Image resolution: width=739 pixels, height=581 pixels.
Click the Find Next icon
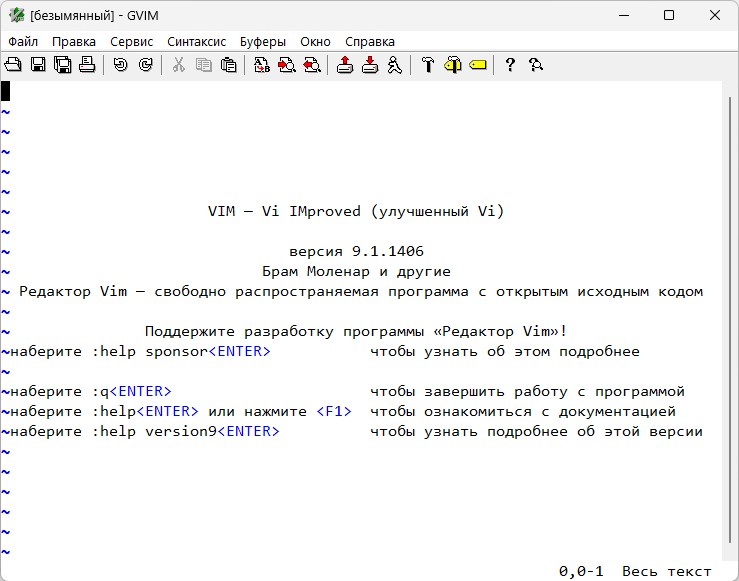point(287,65)
